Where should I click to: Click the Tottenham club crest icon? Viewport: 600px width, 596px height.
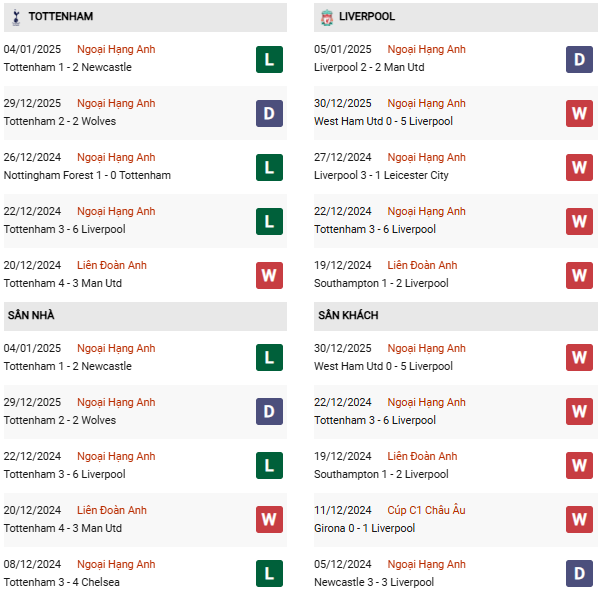coord(16,17)
